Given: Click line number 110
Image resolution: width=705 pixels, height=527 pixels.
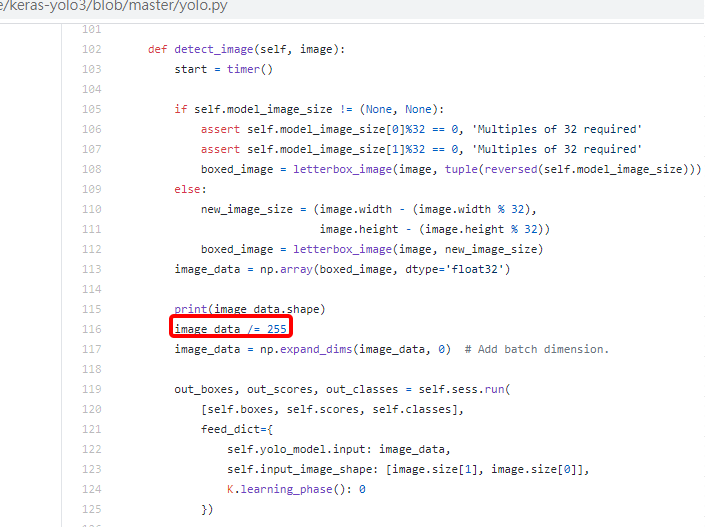Looking at the screenshot, I should [x=92, y=209].
